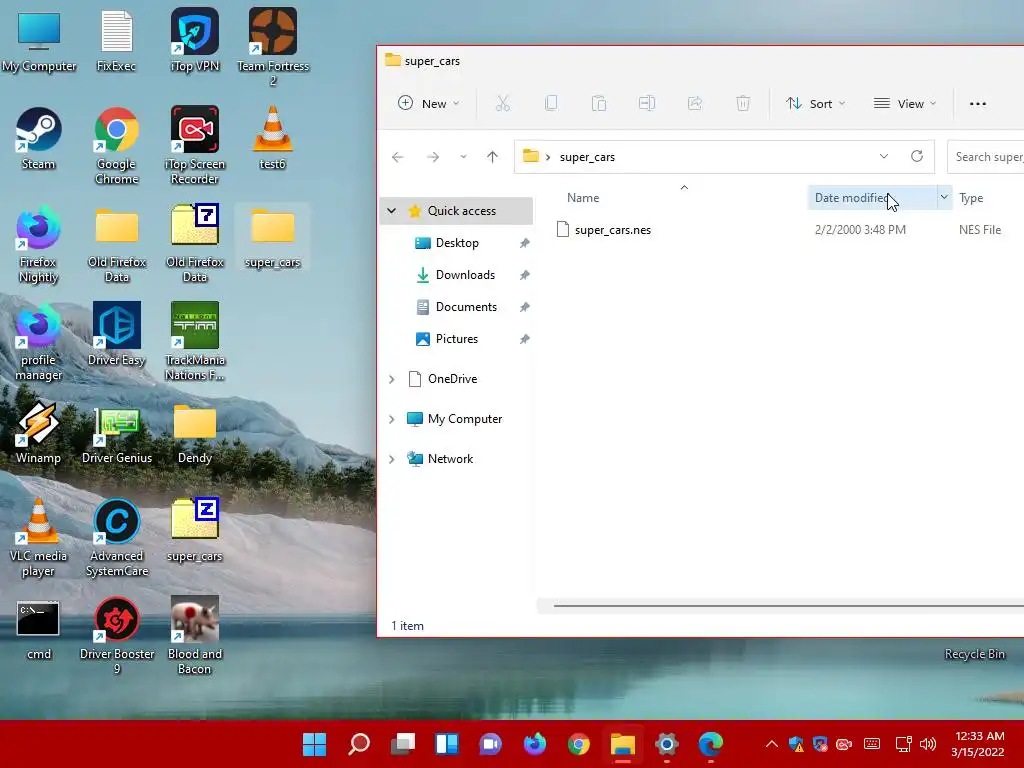The height and width of the screenshot is (768, 1024).
Task: Navigate up one folder level
Action: pos(492,157)
